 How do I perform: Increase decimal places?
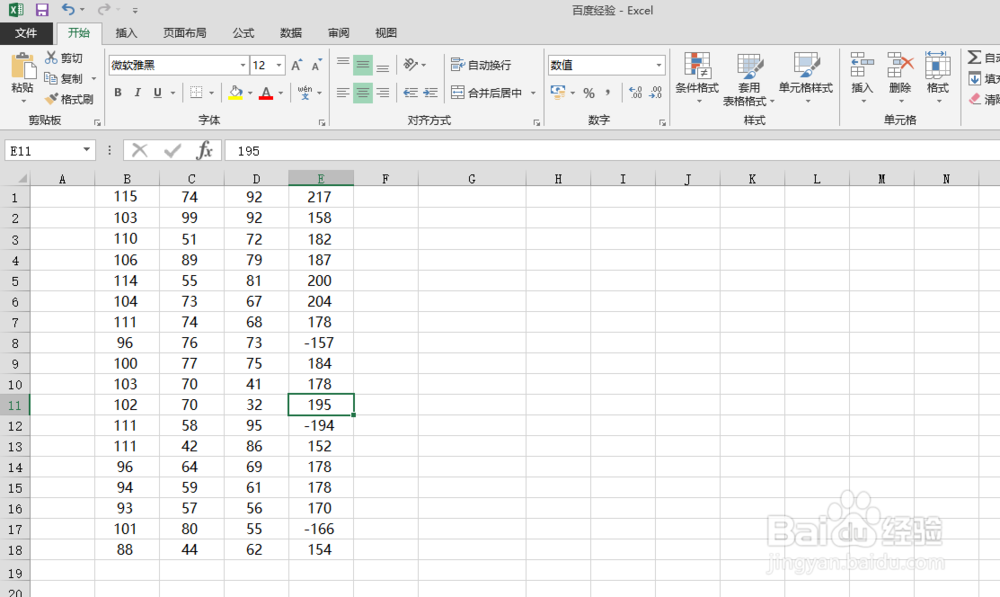636,92
